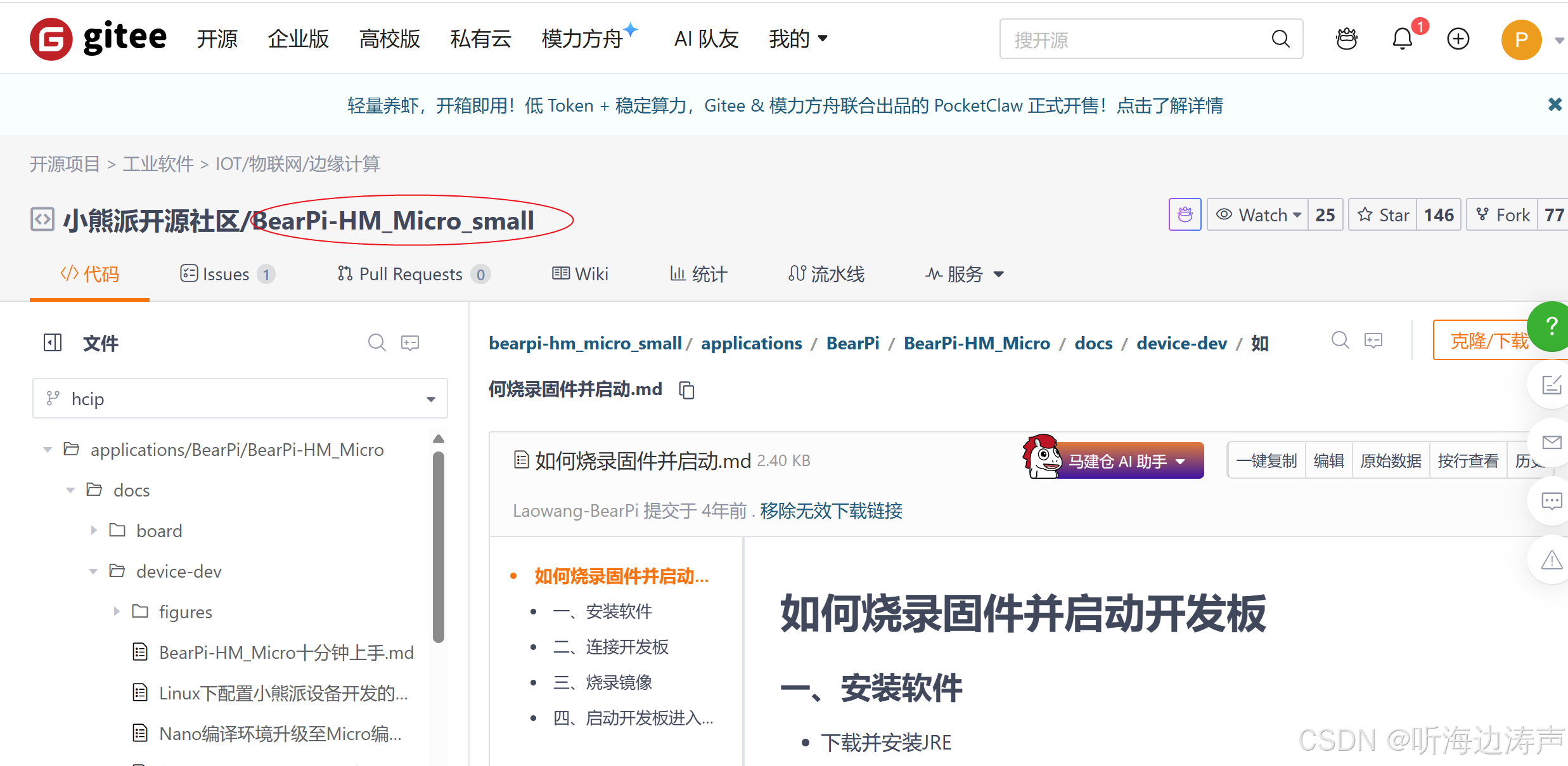This screenshot has width=1568, height=766.
Task: Click the file tree scrollbar up arrow
Action: 438,439
